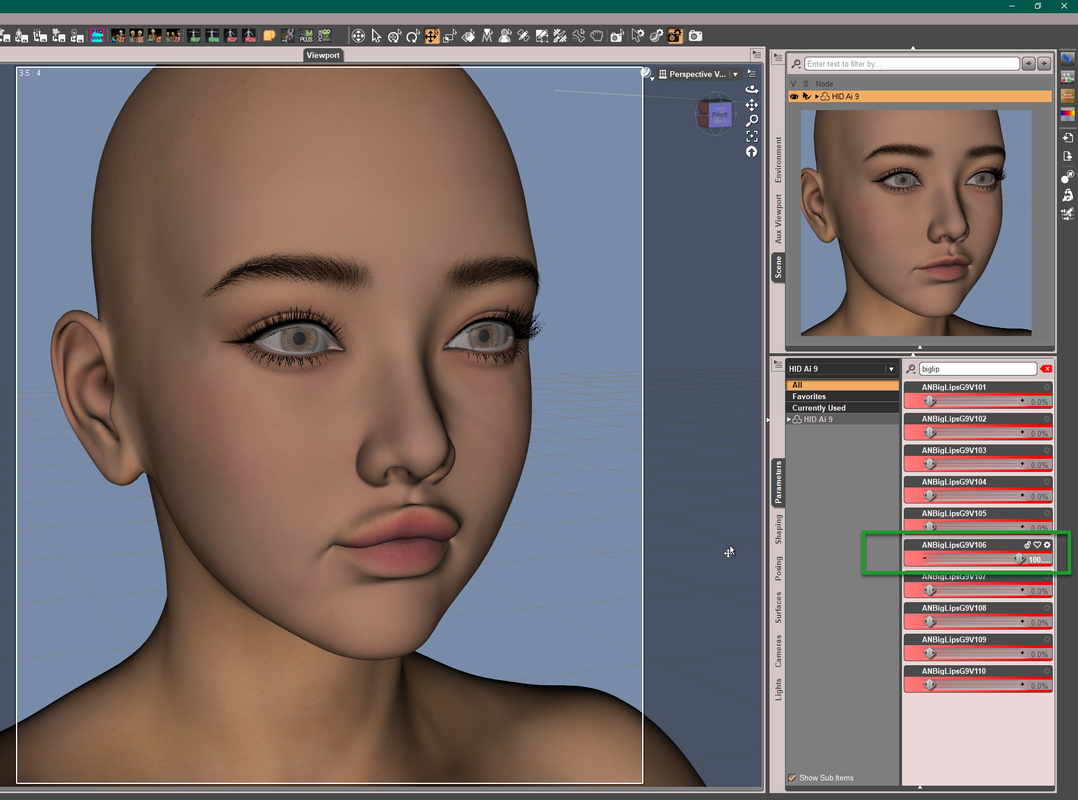1078x800 pixels.
Task: Clear the biglip search with red X
Action: (1046, 369)
